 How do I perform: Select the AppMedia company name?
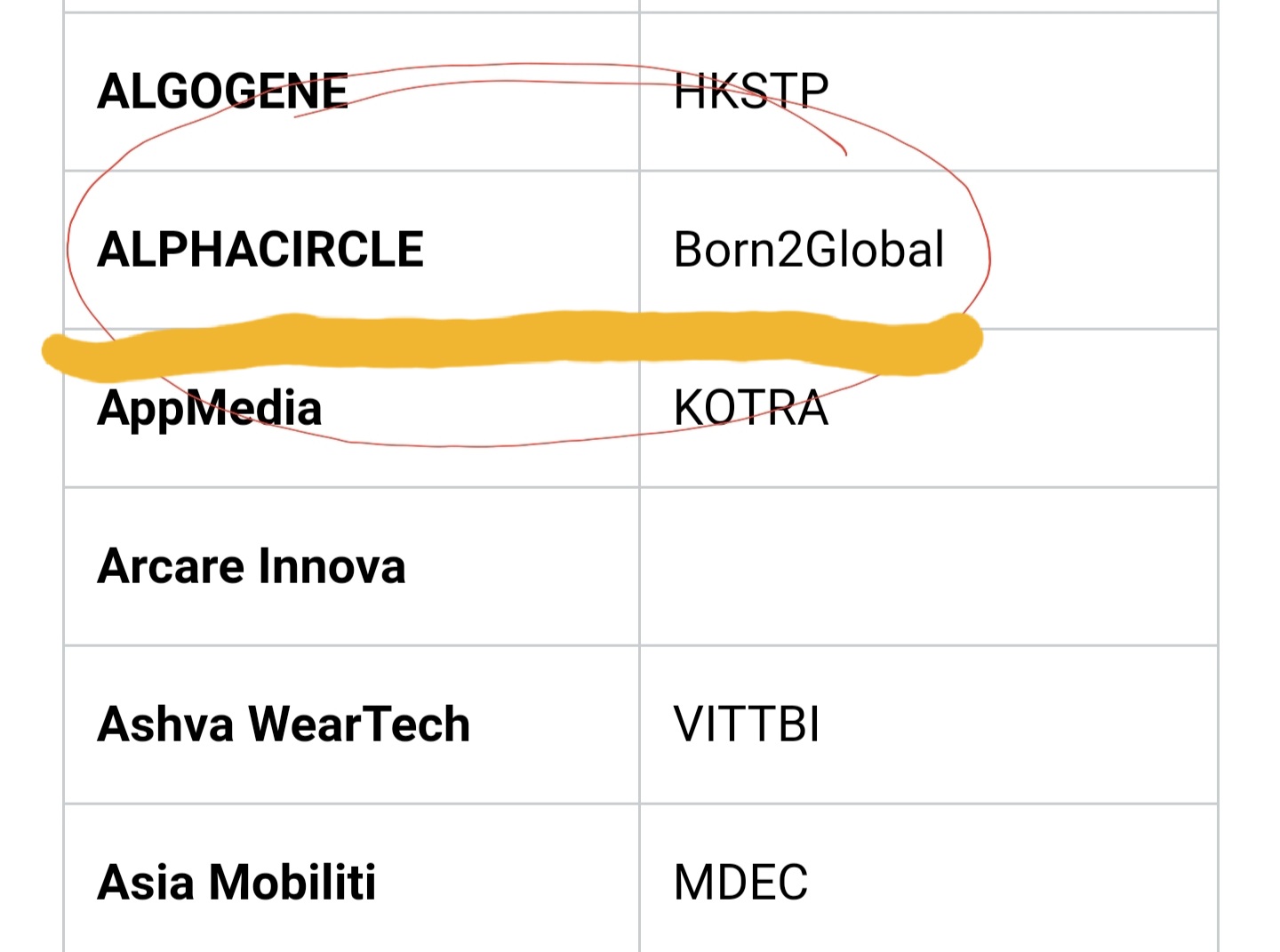coord(210,410)
